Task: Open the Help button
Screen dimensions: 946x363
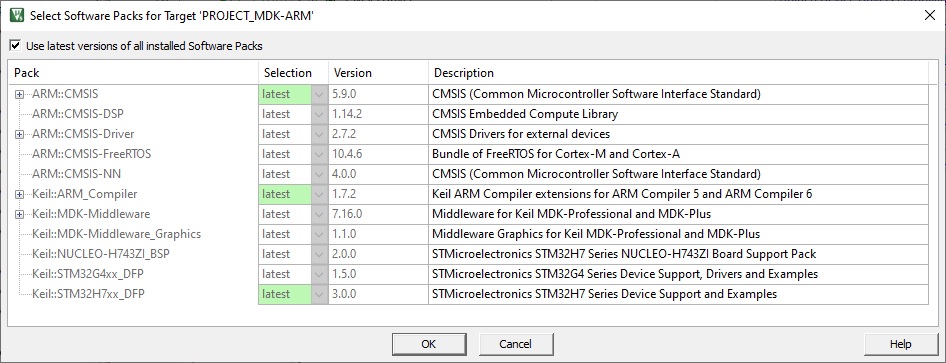Action: pyautogui.click(x=900, y=344)
